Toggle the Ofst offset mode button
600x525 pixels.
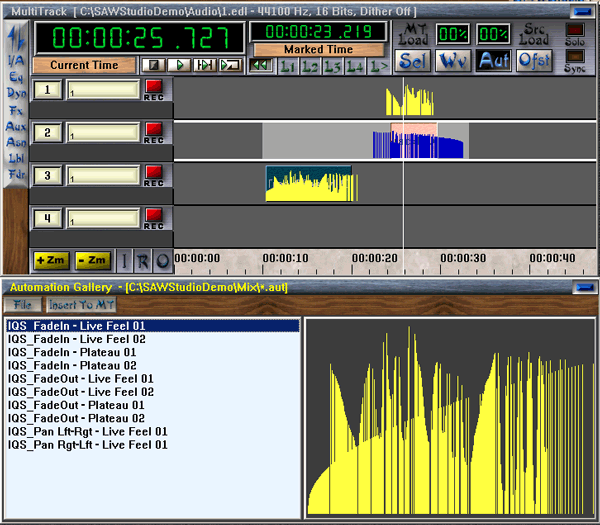534,60
